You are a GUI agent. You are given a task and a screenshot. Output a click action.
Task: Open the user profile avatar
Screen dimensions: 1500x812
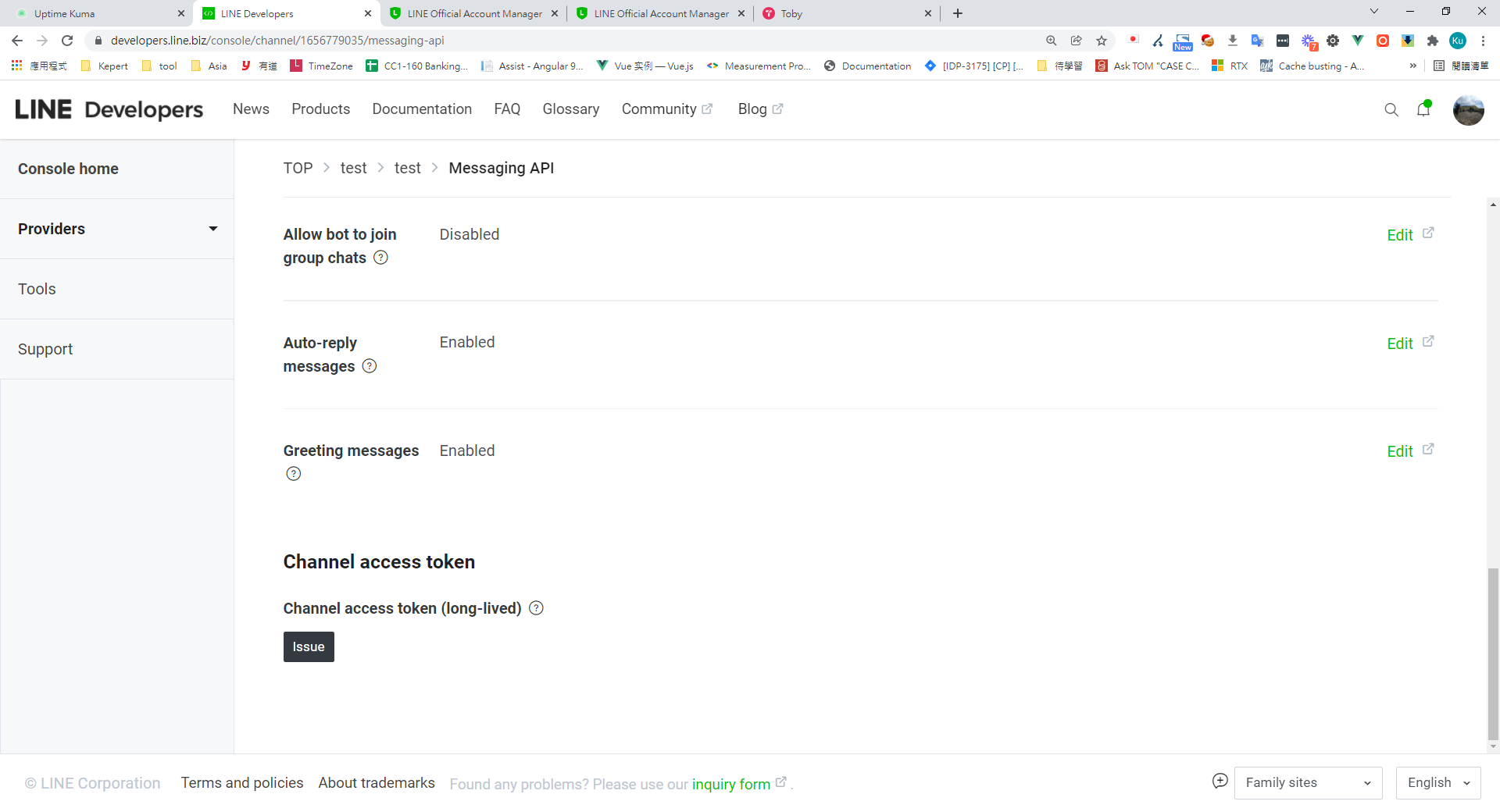click(1468, 110)
